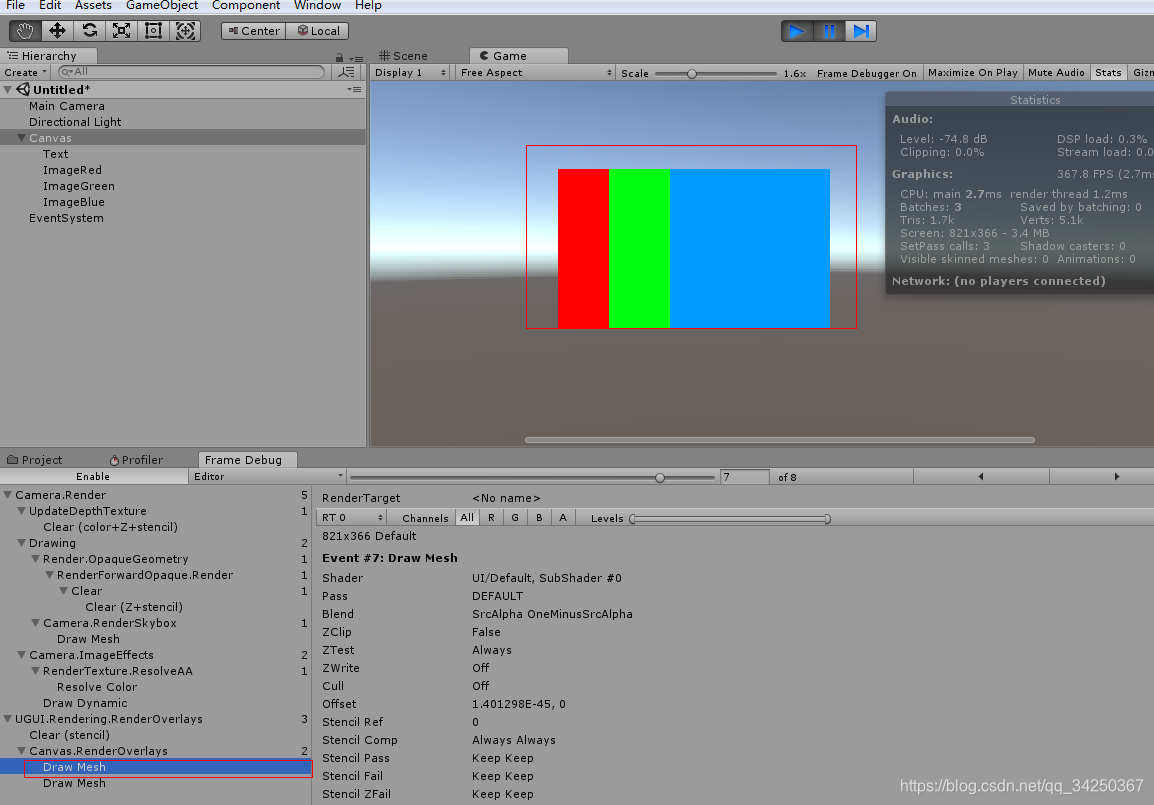Viewport: 1154px width, 805px height.
Task: Lock the Hierarchy panel
Action: pyautogui.click(x=339, y=57)
